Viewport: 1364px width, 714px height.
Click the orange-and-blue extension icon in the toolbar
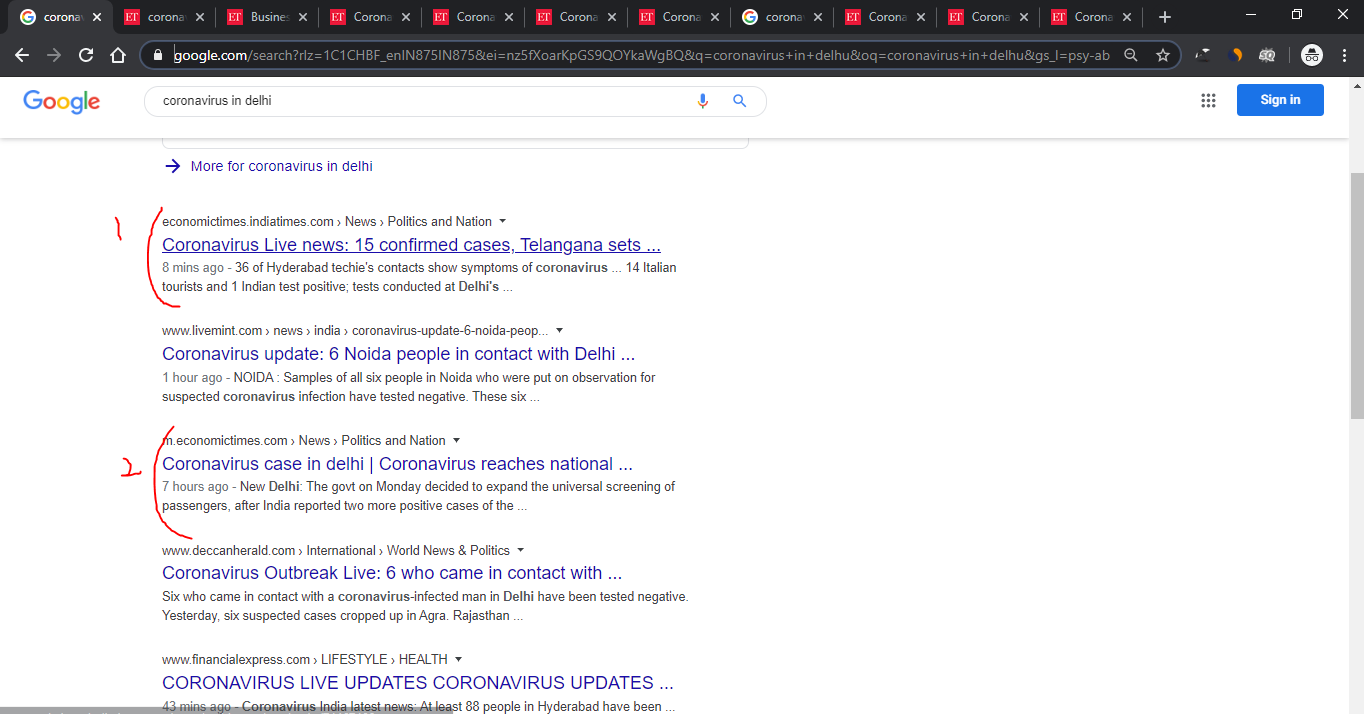(1236, 56)
